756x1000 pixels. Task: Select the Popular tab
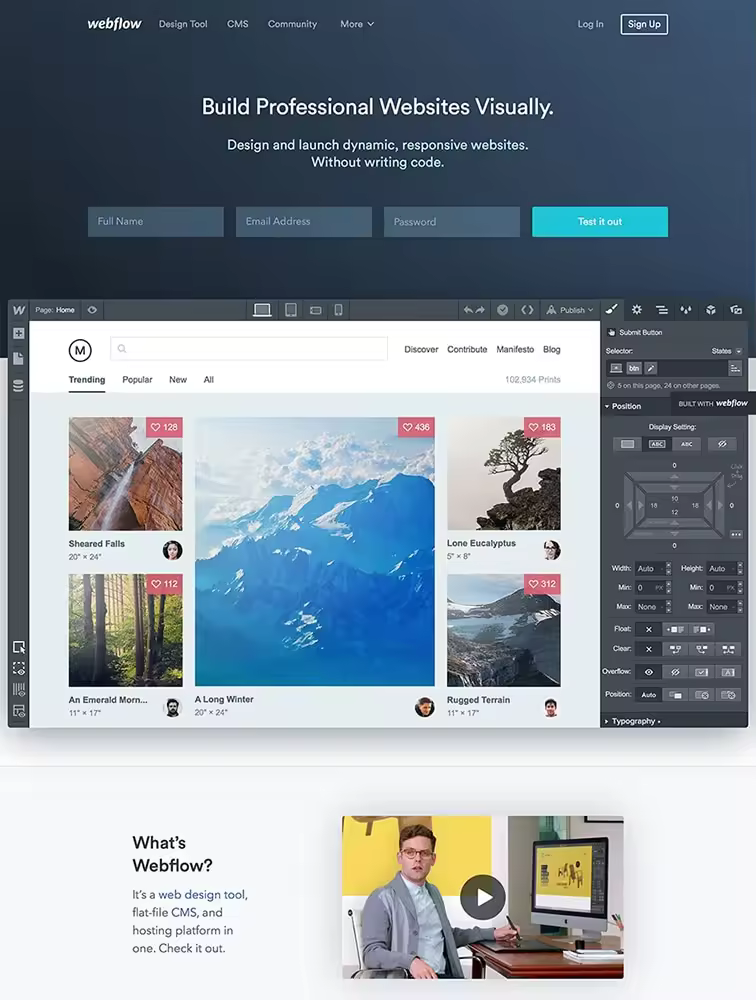tap(137, 379)
